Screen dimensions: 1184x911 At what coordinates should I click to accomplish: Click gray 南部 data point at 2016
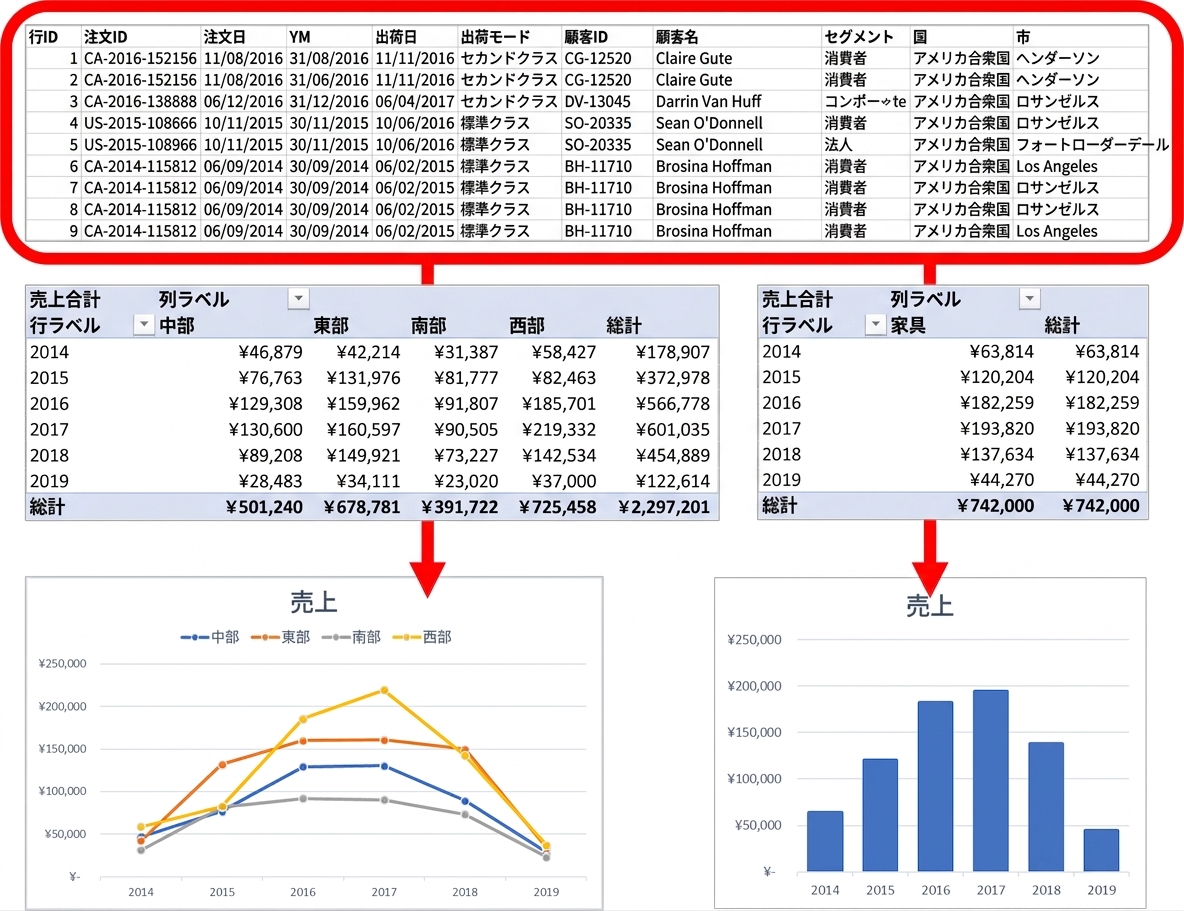pyautogui.click(x=303, y=798)
